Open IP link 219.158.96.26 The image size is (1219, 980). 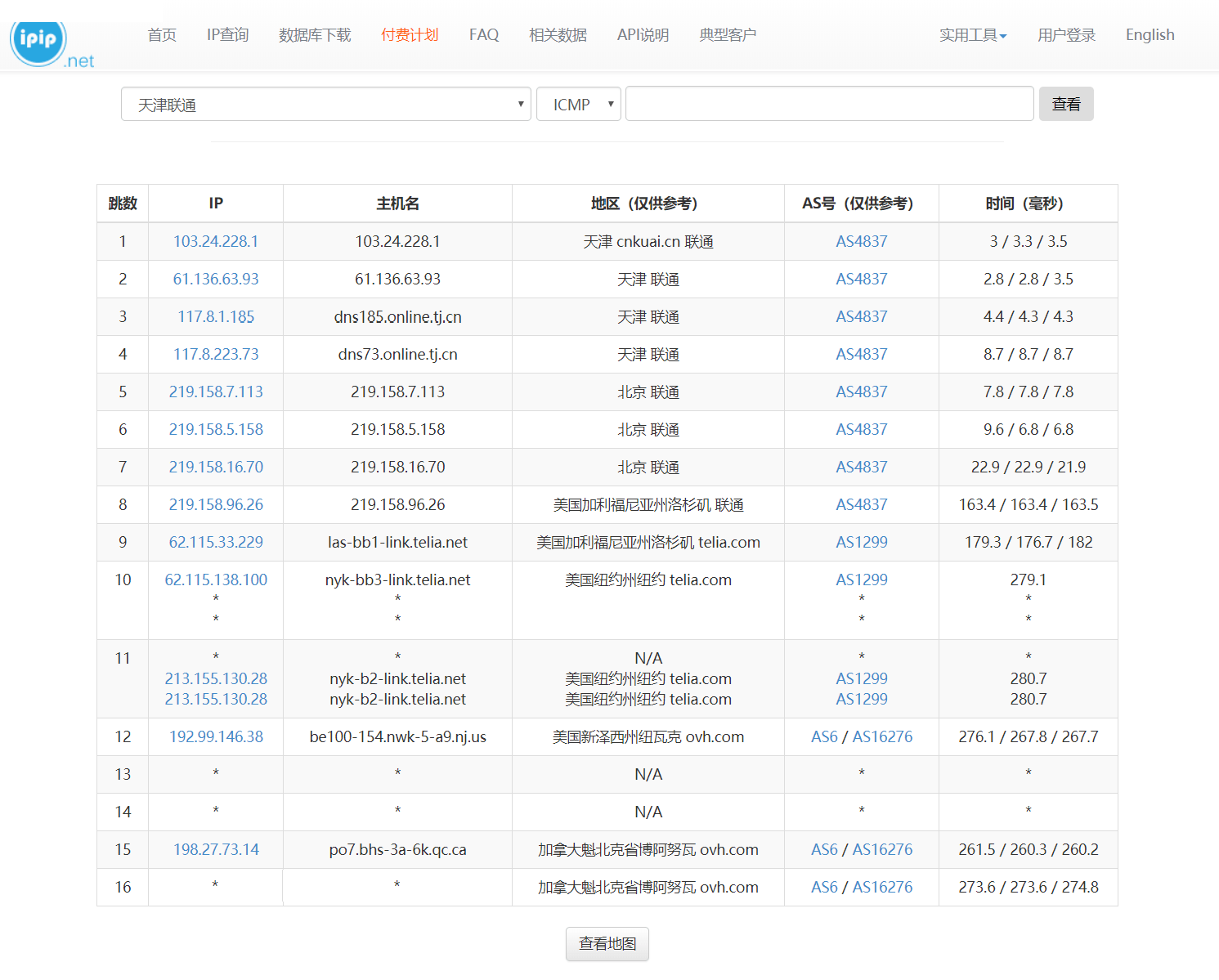pos(216,505)
